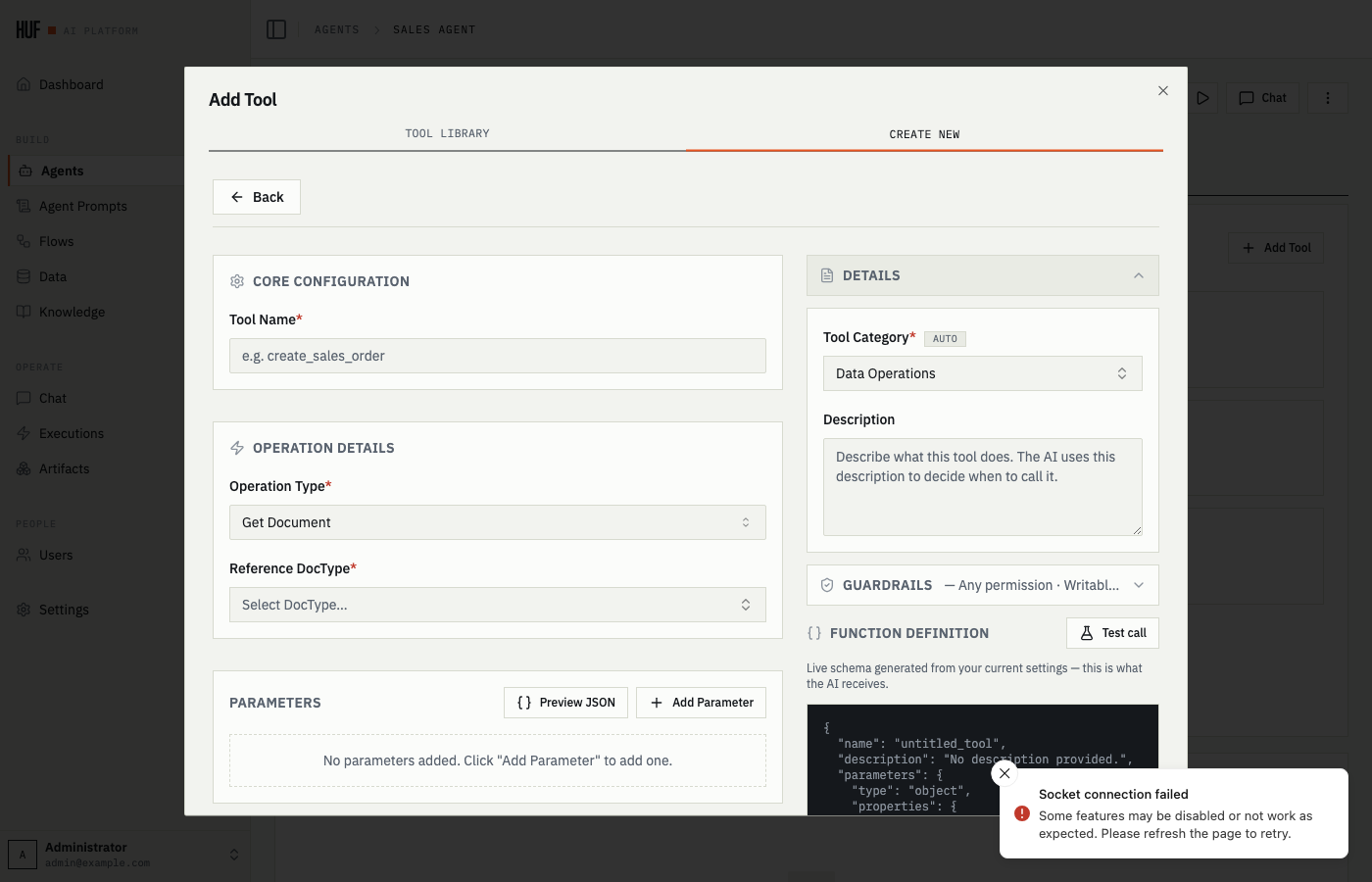Select the Create New tab
The width and height of the screenshot is (1372, 882).
pyautogui.click(x=924, y=134)
